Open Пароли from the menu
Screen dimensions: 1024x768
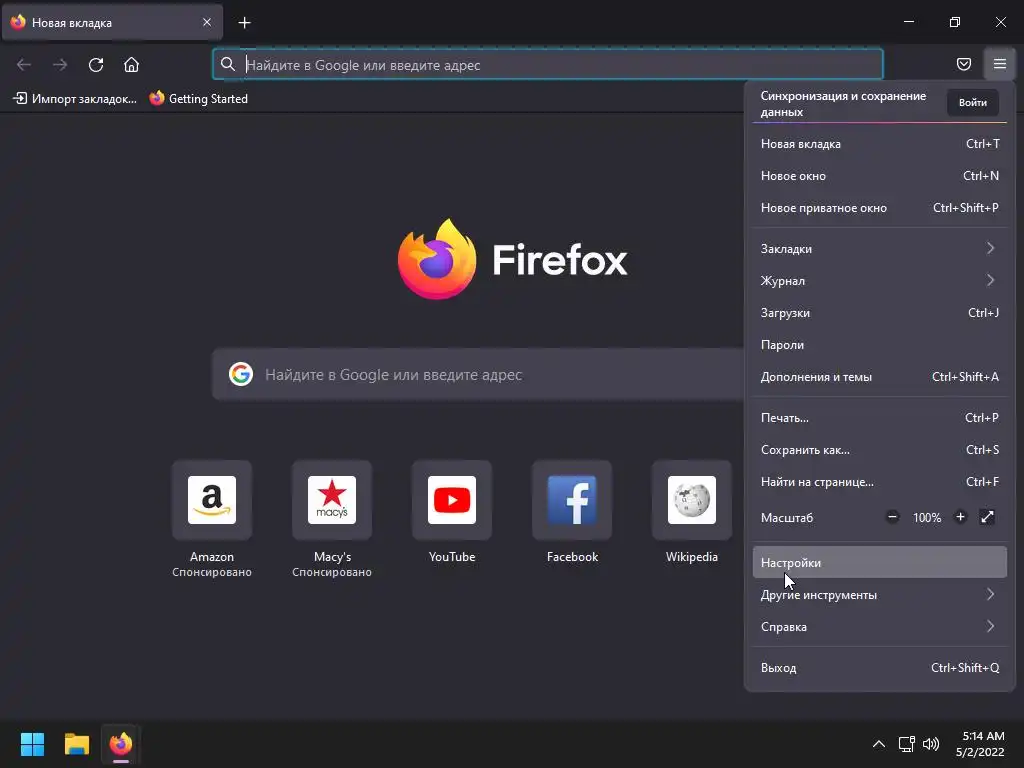pyautogui.click(x=880, y=345)
